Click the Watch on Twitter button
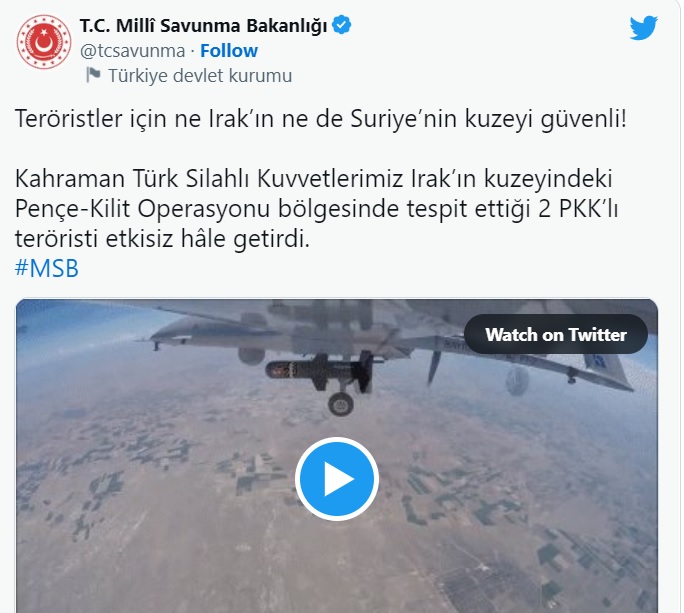Screen dimensions: 684x613 click(x=556, y=335)
